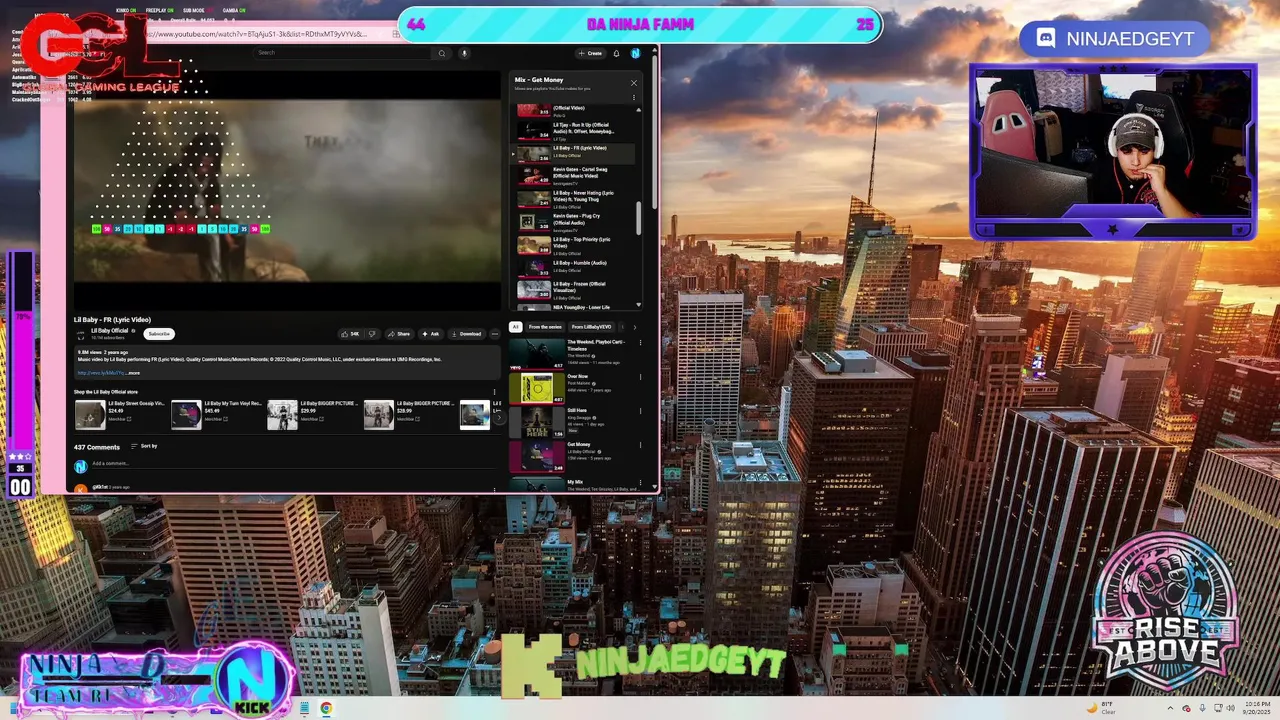This screenshot has height=720, width=1280.
Task: Activate voice search microphone in YouTube
Action: click(464, 53)
